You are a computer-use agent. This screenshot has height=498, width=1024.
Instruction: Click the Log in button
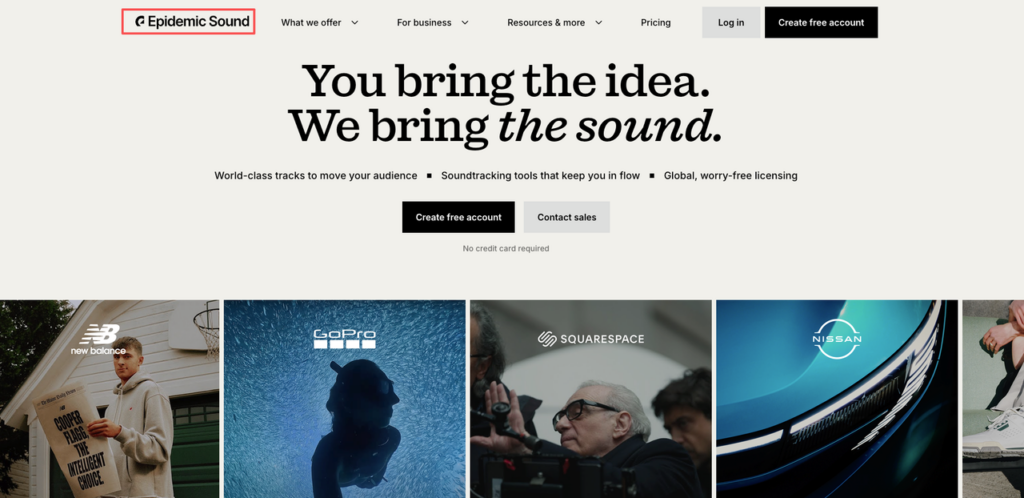pyautogui.click(x=731, y=22)
